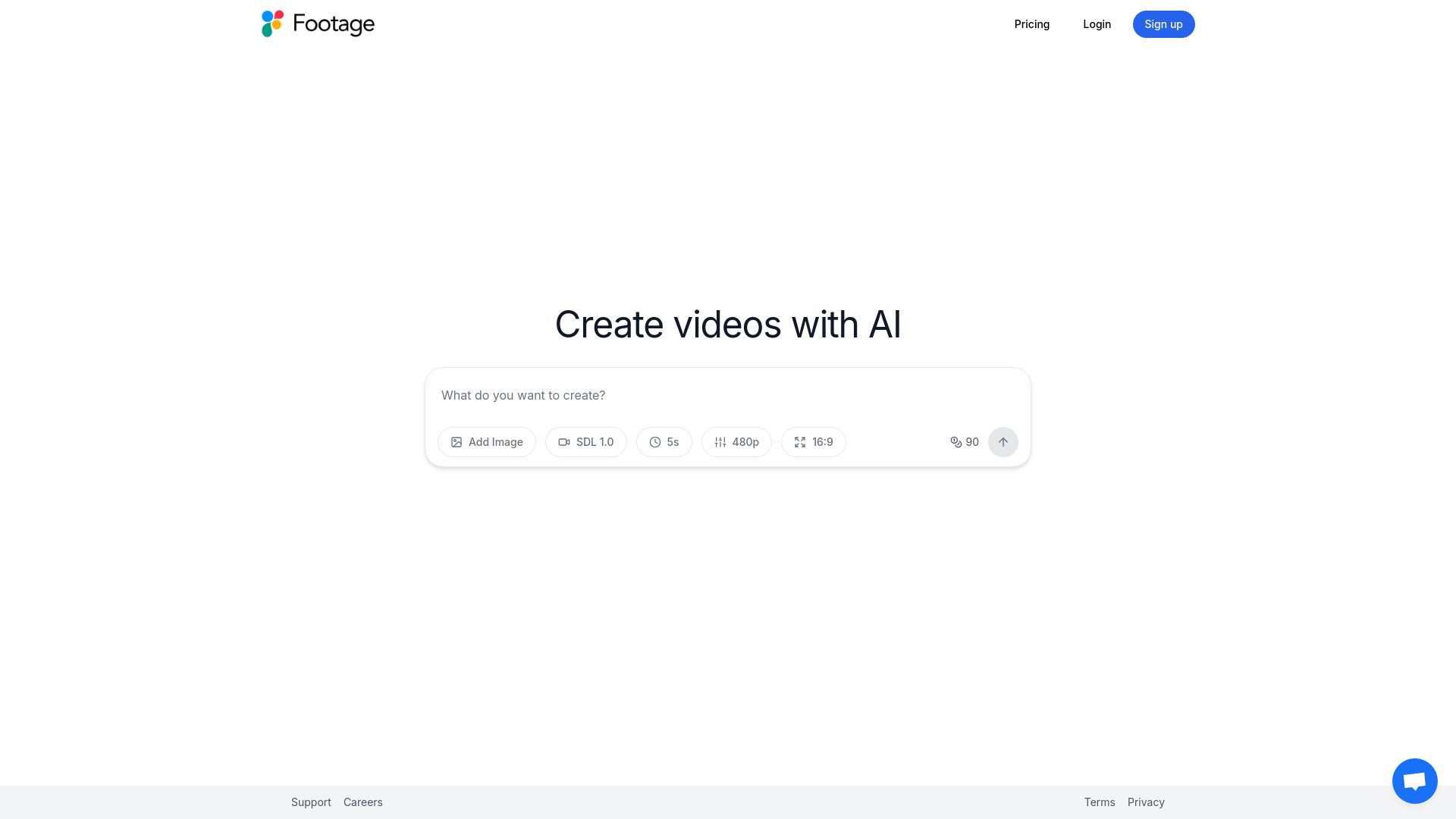Open the 5s duration selector
The image size is (1456, 819).
pos(664,442)
